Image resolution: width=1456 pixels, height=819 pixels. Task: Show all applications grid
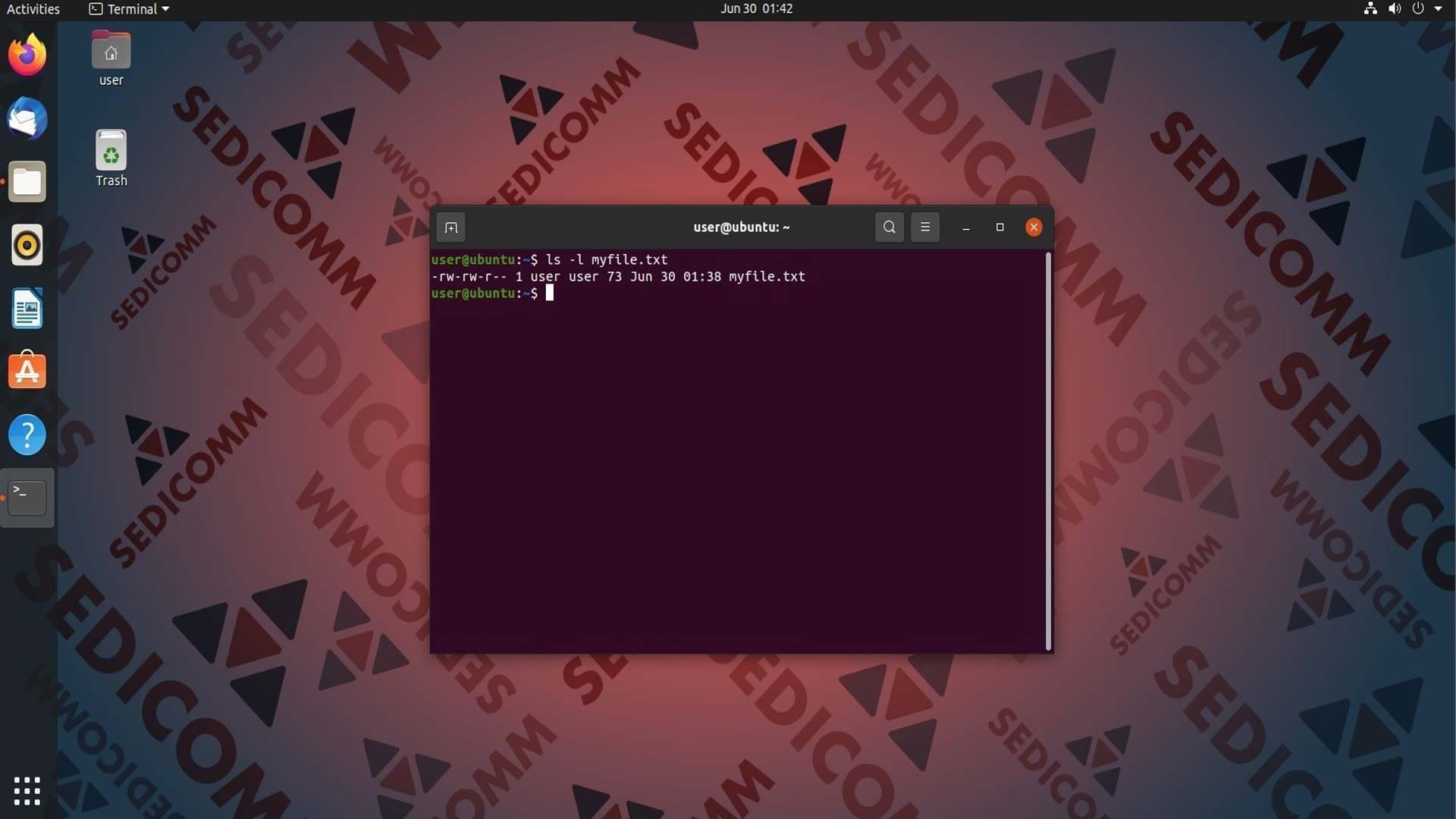tap(27, 790)
